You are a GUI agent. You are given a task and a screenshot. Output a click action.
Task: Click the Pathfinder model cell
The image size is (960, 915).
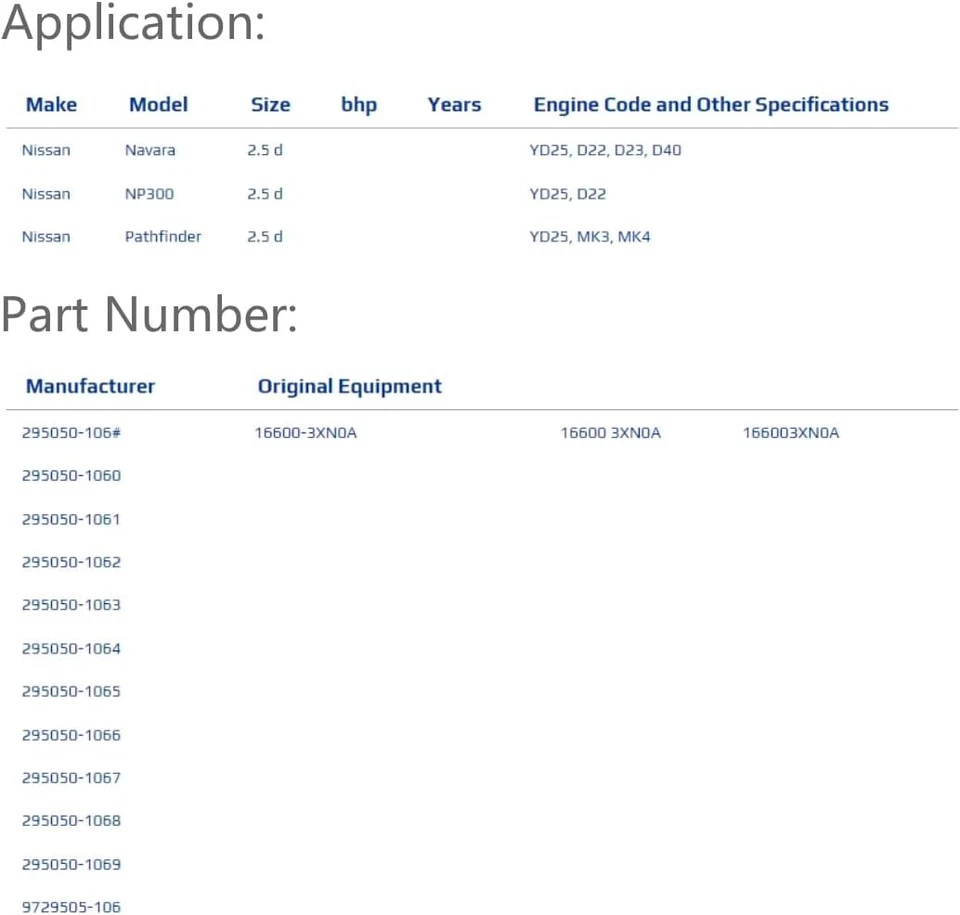tap(163, 237)
